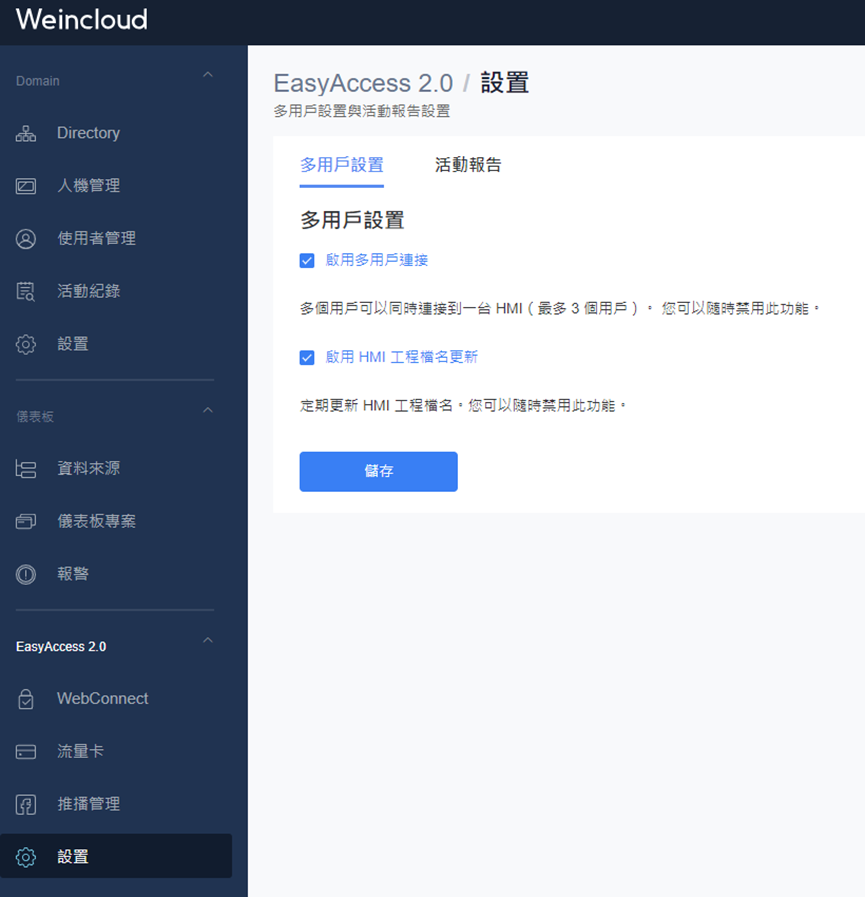This screenshot has height=897, width=865.
Task: Switch to the 多用戶設置 tab
Action: pos(342,165)
